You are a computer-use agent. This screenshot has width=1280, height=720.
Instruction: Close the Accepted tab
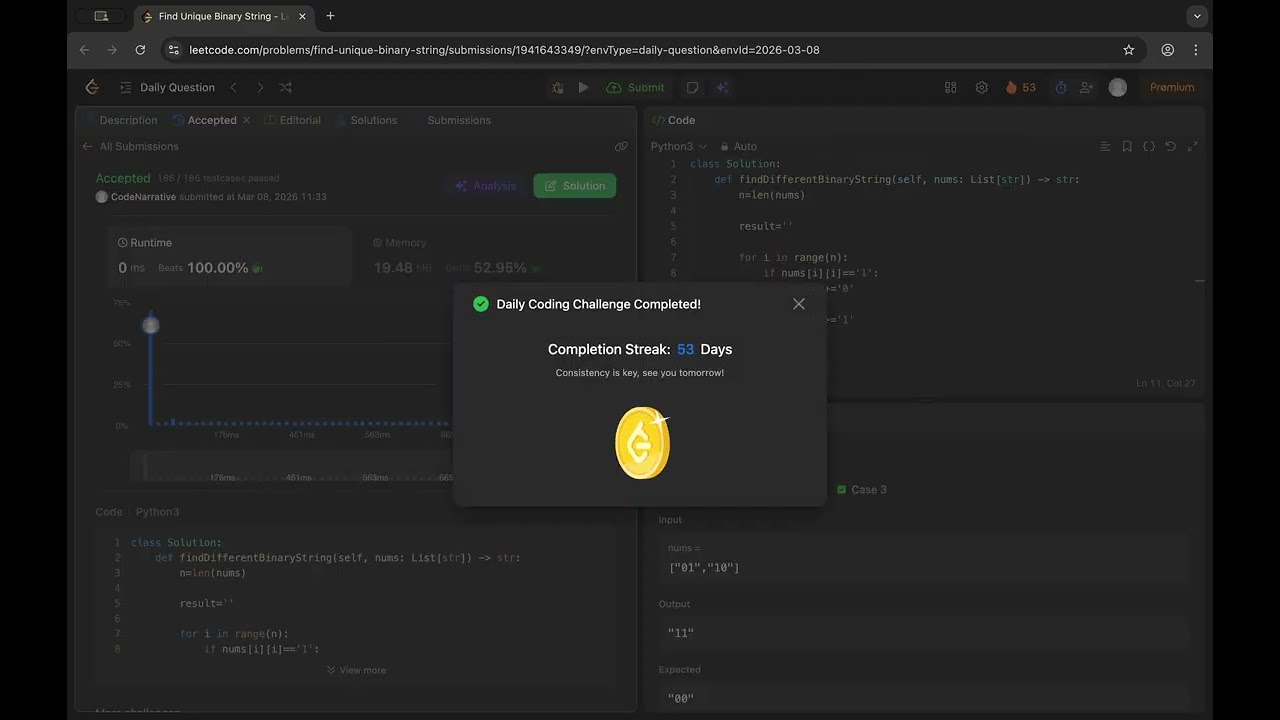246,120
